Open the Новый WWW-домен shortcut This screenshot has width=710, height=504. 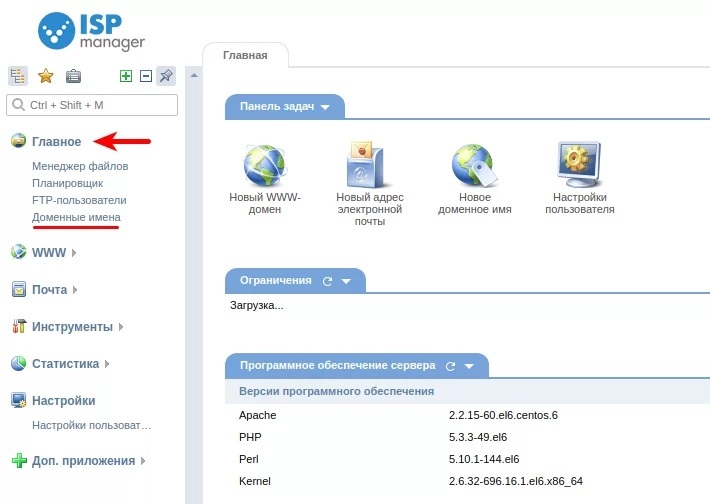pyautogui.click(x=265, y=166)
